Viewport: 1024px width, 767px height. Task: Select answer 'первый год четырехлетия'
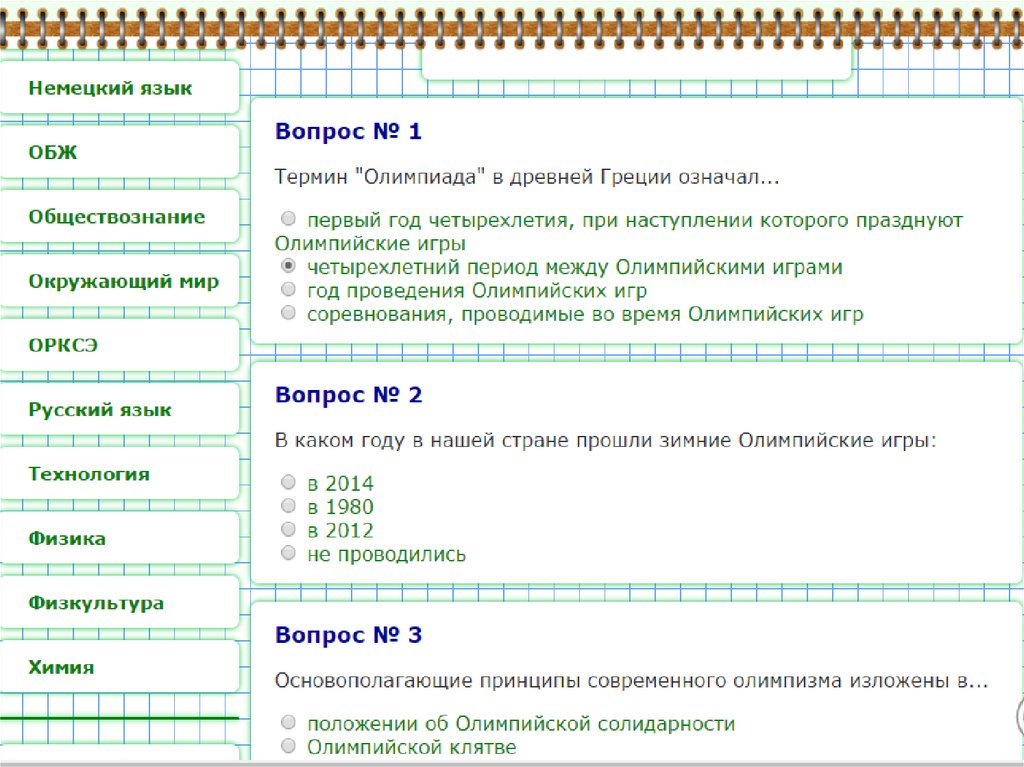[x=289, y=219]
